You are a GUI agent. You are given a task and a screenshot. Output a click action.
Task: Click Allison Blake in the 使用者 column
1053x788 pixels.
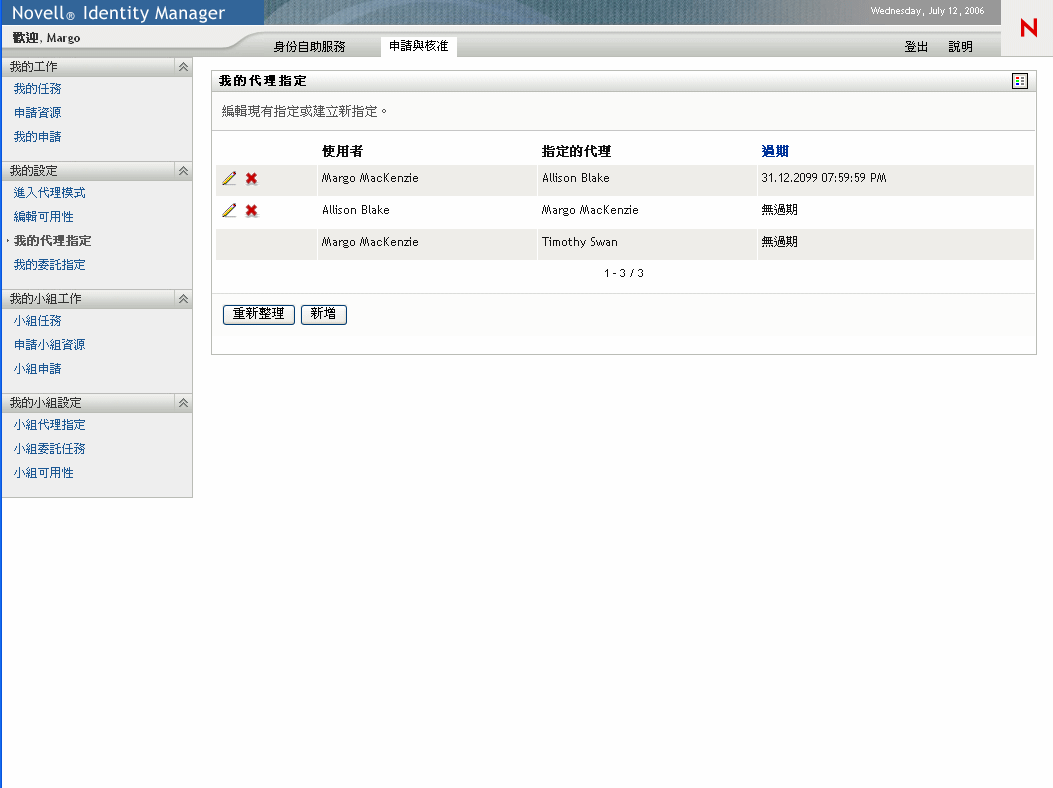click(x=356, y=210)
